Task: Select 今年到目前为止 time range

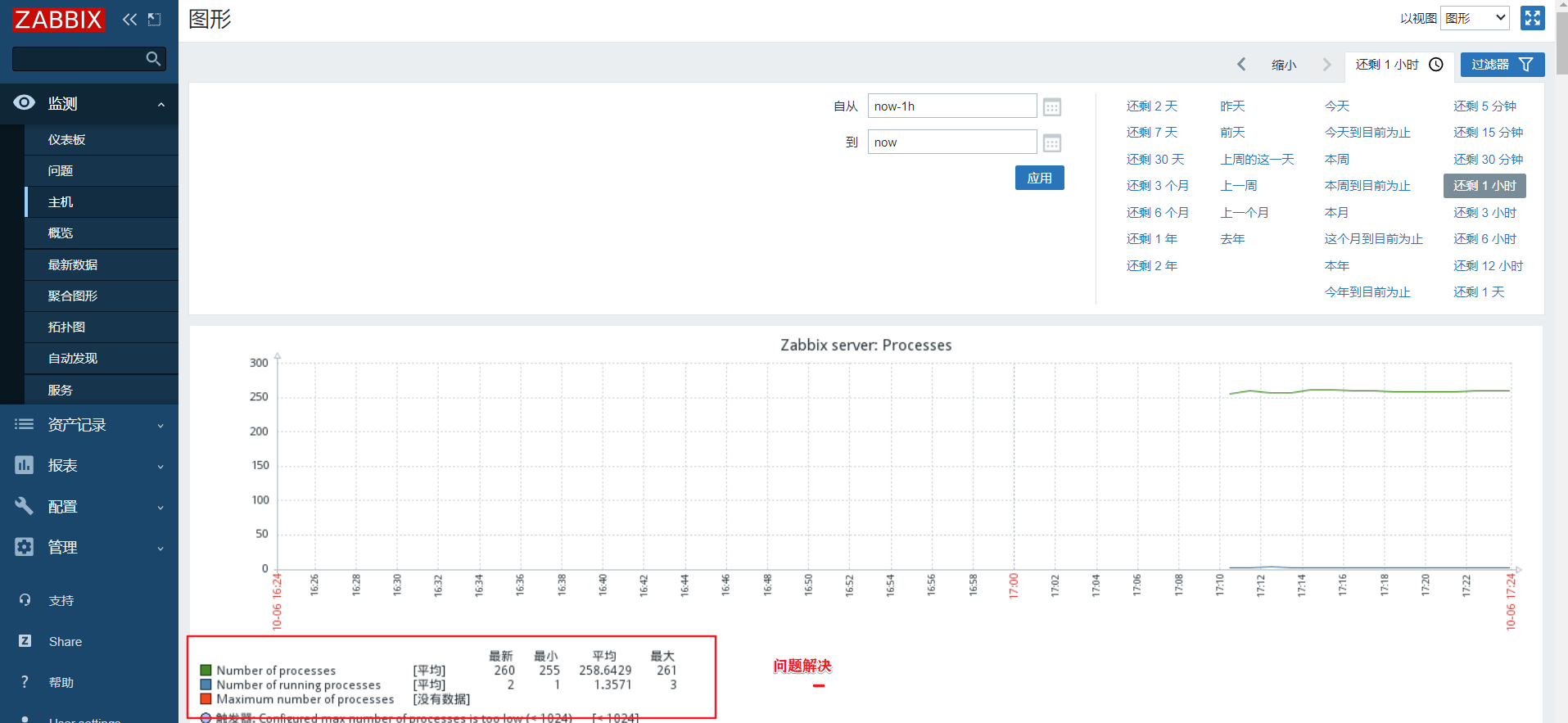Action: point(1367,292)
